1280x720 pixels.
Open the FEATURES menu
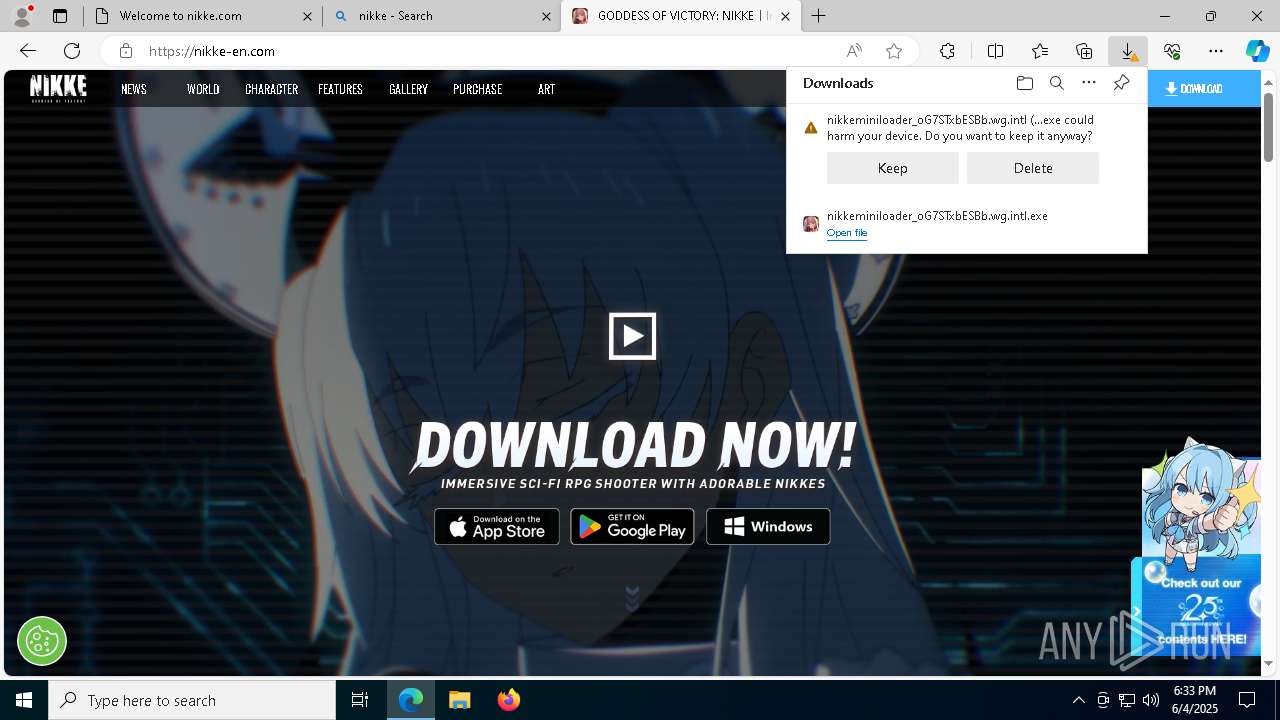340,89
